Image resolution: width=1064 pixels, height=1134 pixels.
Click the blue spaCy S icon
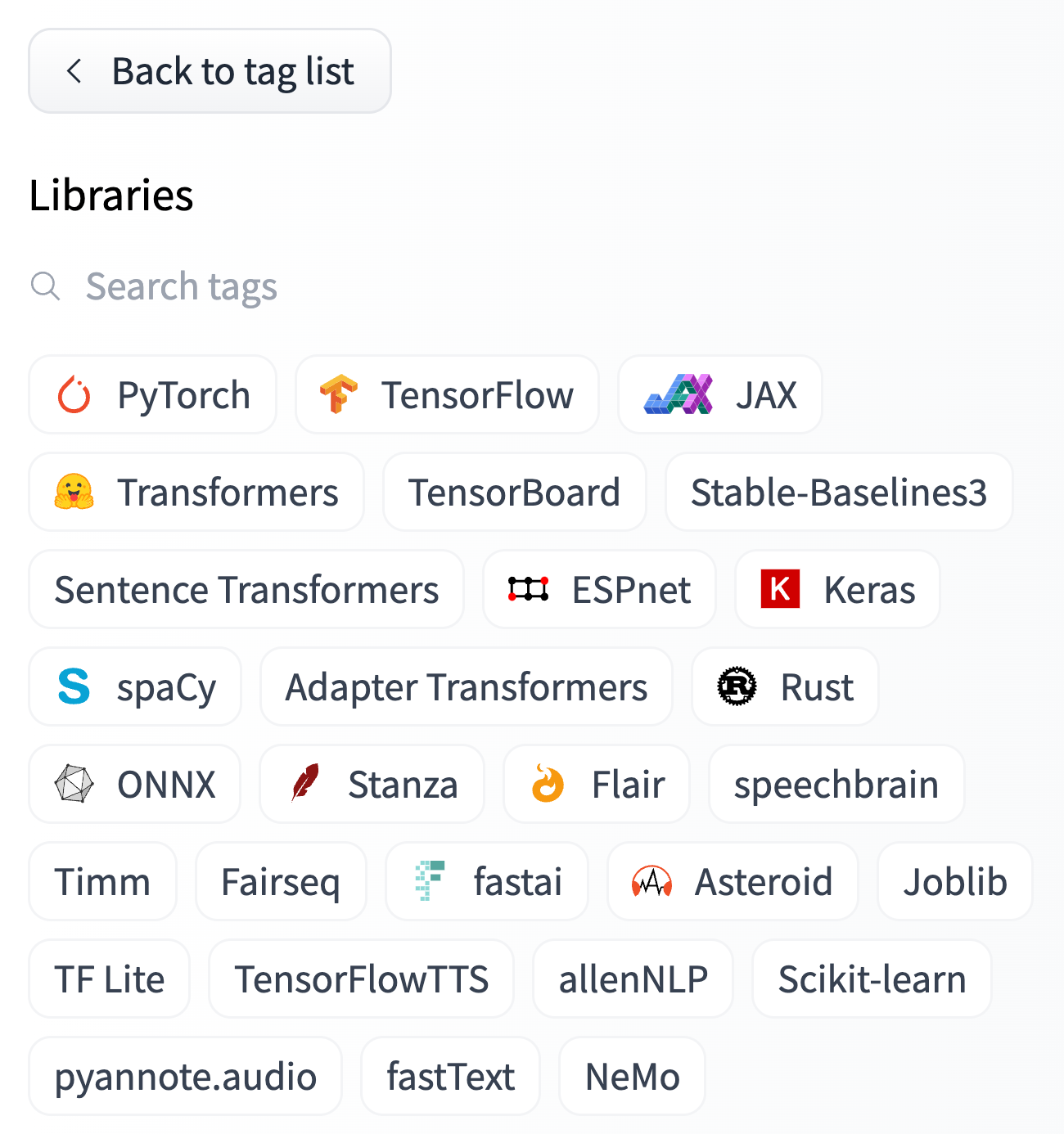(x=74, y=686)
